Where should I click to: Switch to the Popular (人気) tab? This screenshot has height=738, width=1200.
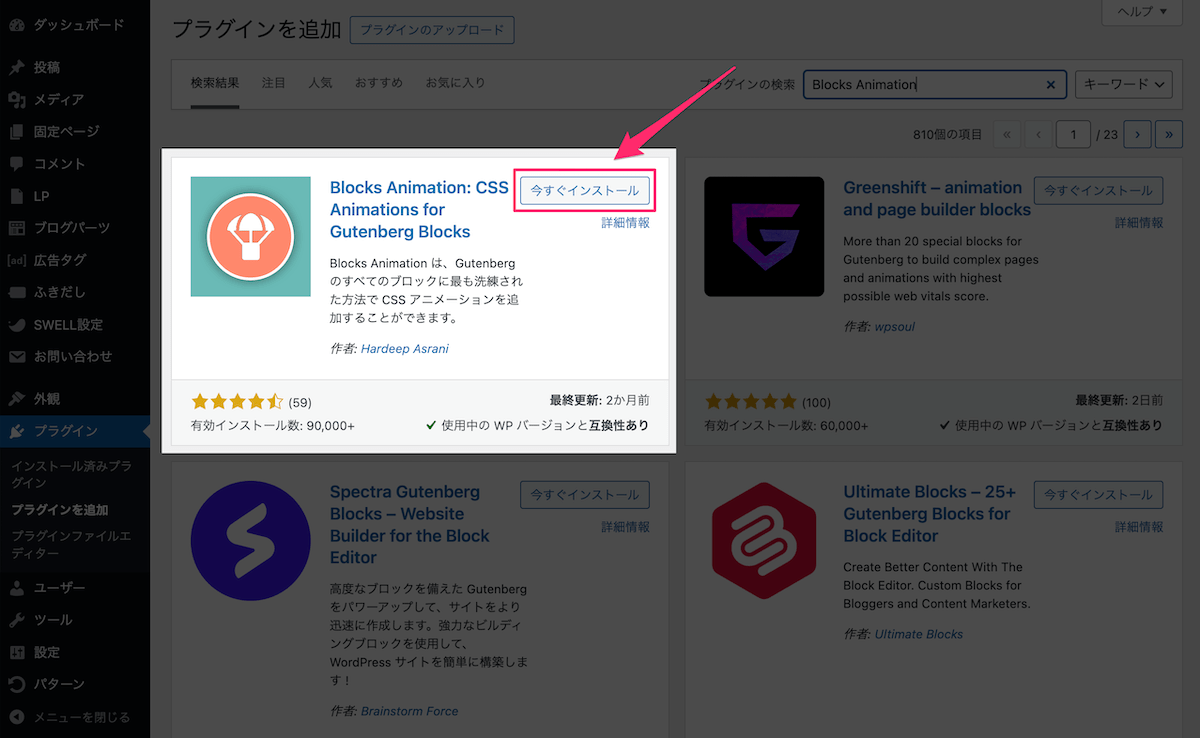(320, 83)
